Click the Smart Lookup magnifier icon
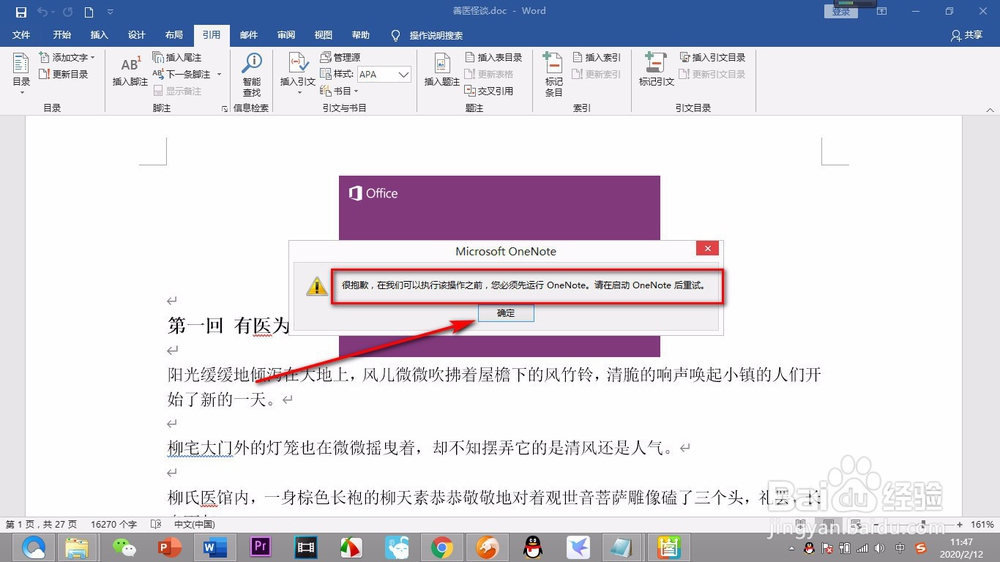The width and height of the screenshot is (1000, 562). pyautogui.click(x=252, y=63)
